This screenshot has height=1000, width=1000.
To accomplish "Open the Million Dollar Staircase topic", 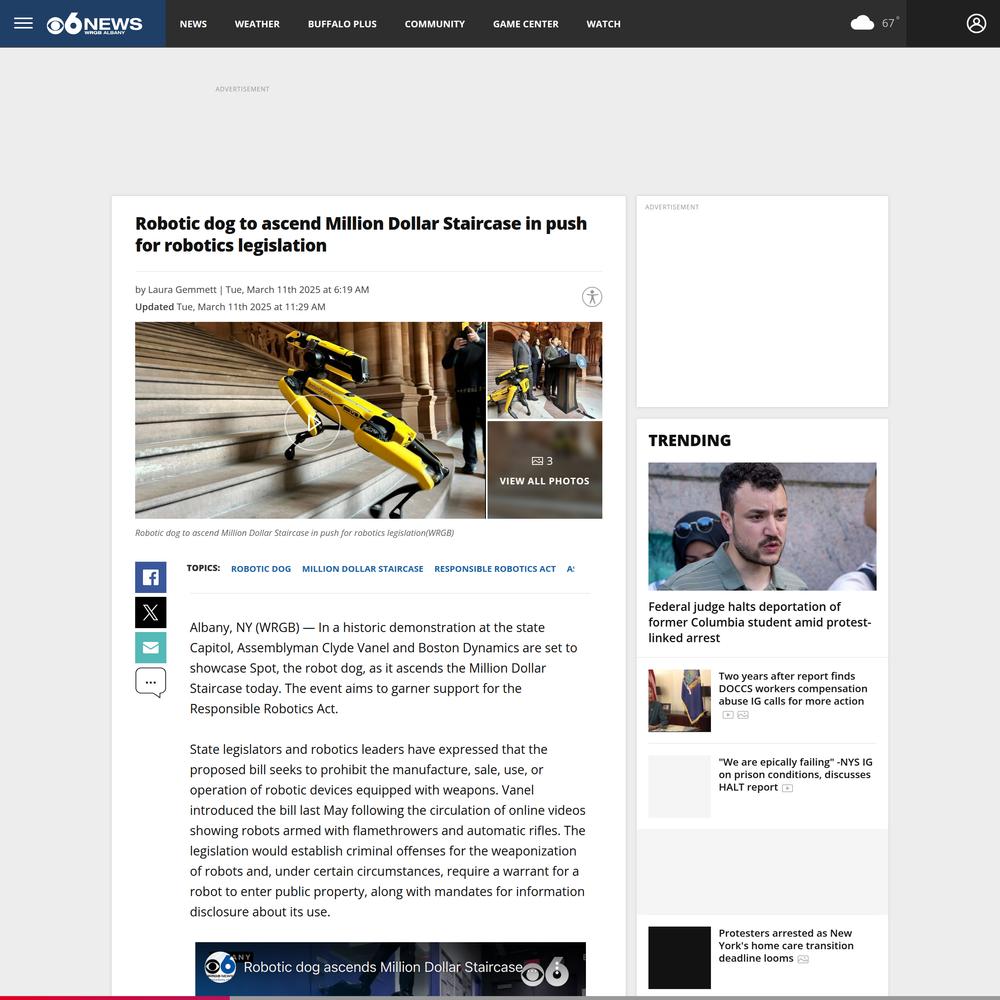I will click(362, 569).
